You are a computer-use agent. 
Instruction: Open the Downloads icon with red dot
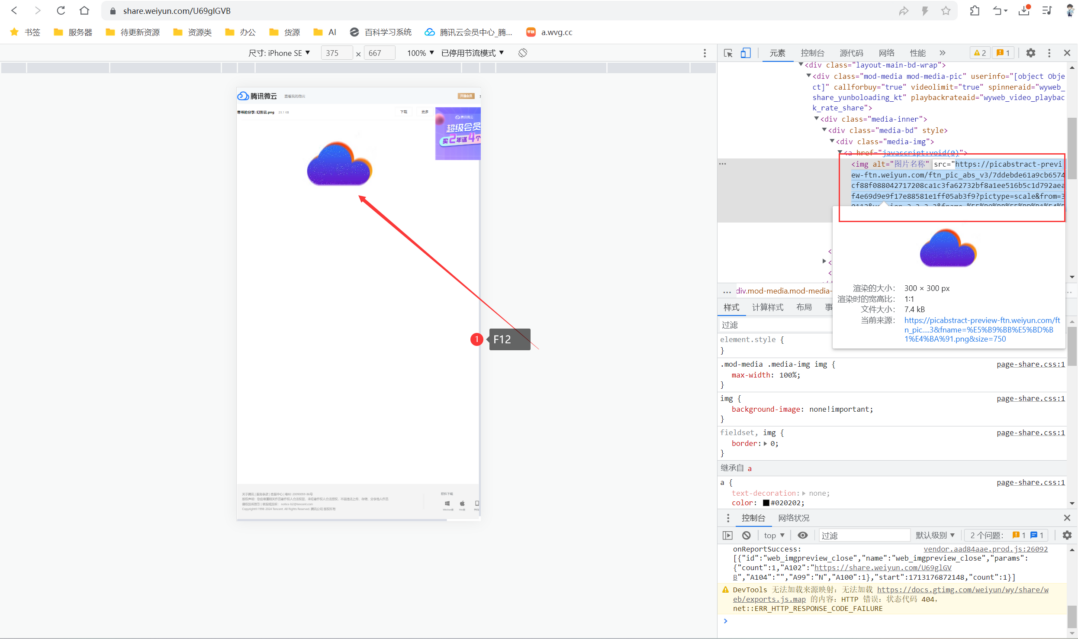(1024, 10)
